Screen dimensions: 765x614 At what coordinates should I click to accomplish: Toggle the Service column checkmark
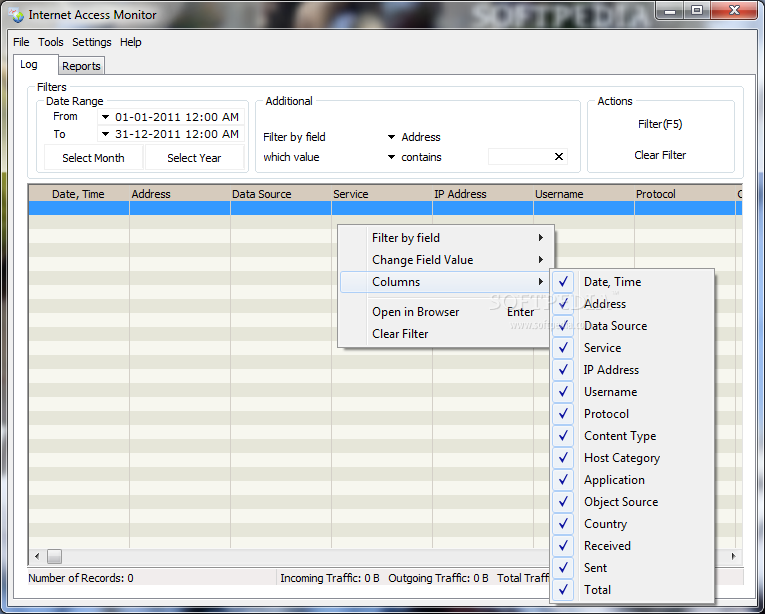click(x=563, y=348)
